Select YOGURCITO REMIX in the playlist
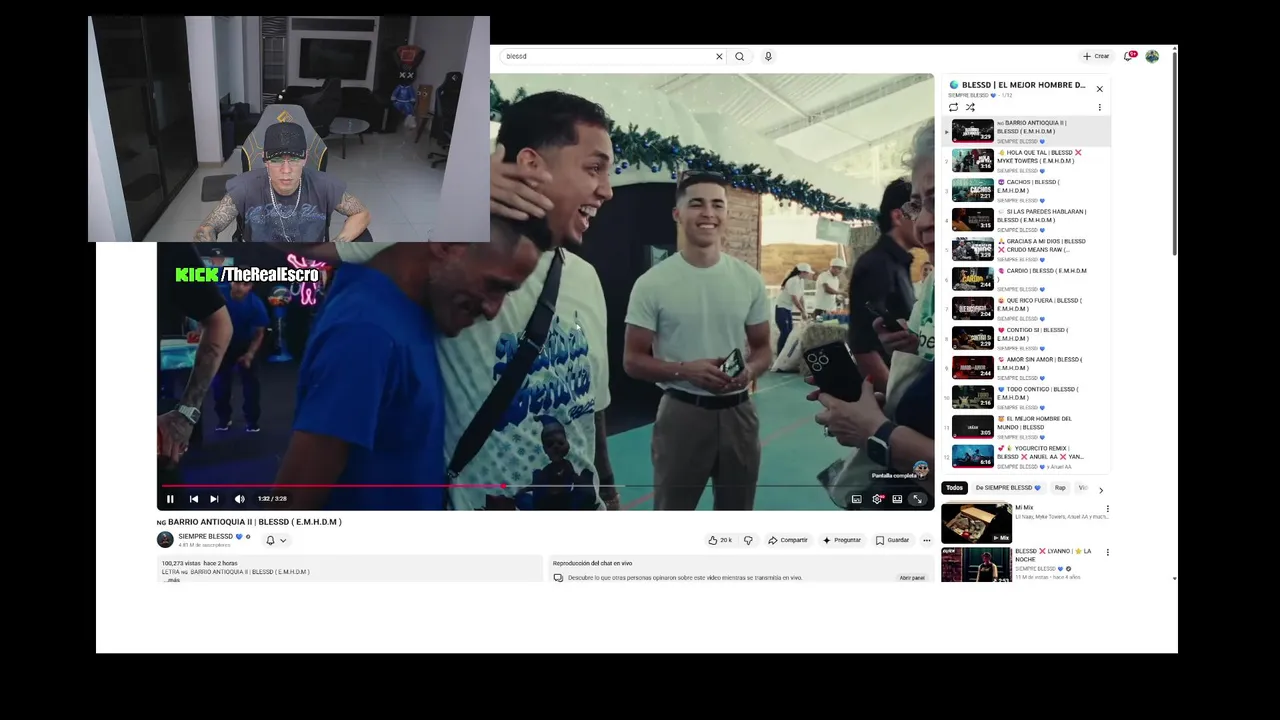 point(1026,456)
